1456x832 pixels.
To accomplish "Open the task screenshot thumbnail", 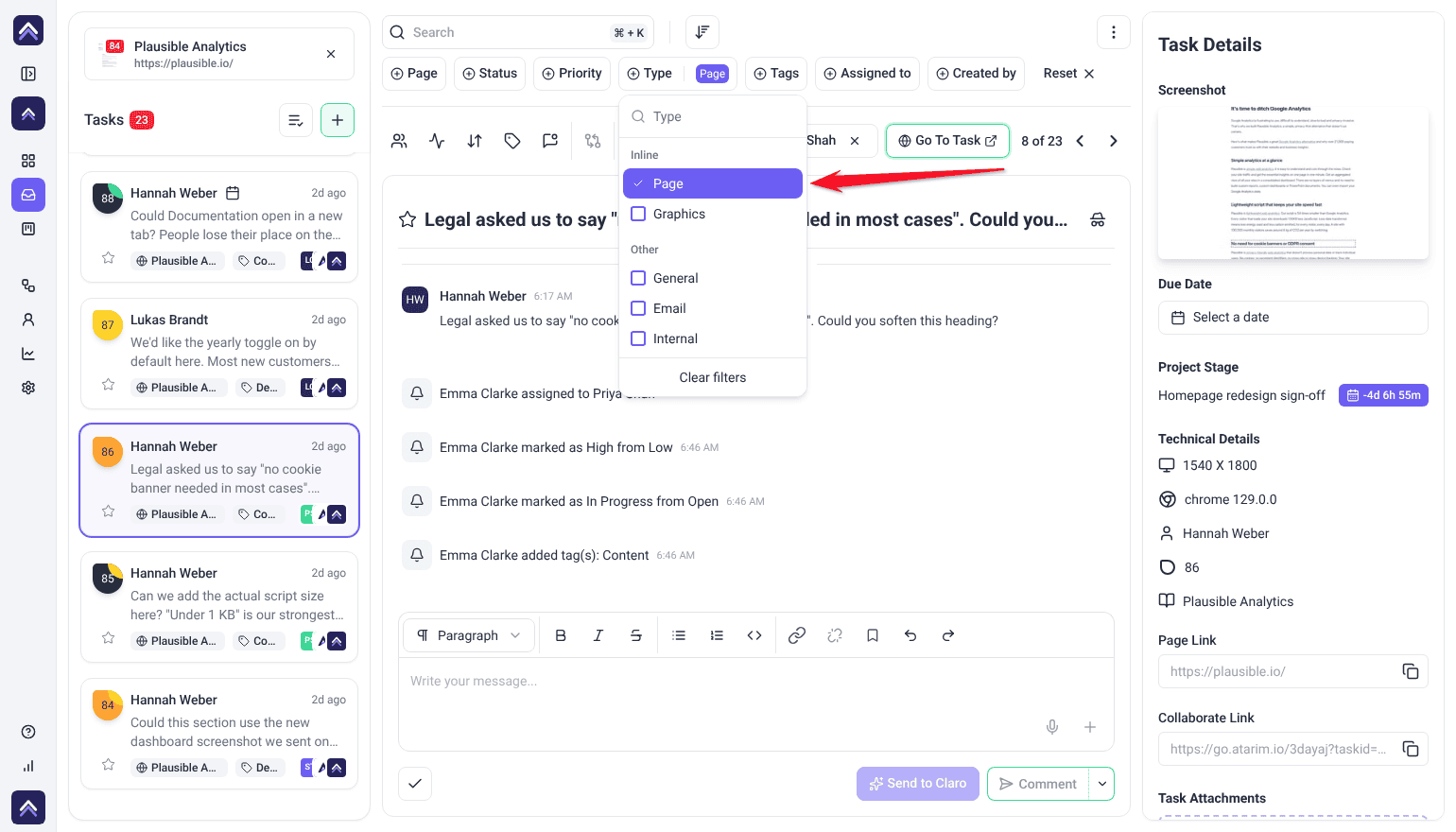I will click(x=1292, y=182).
